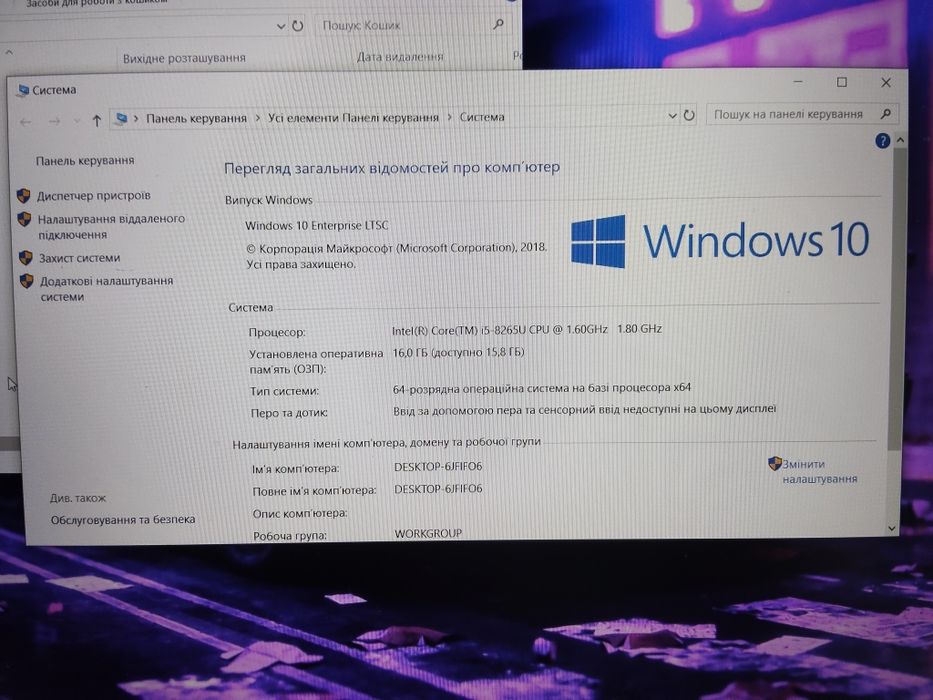
Task: Open address dropdown in Кошик window
Action: coord(281,26)
